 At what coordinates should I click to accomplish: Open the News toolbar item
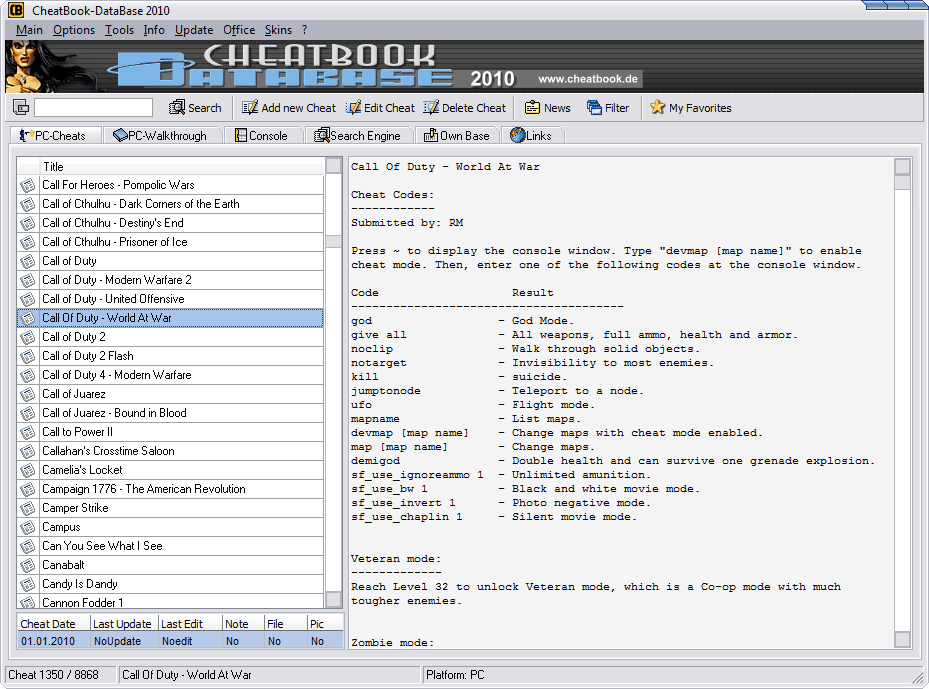548,108
